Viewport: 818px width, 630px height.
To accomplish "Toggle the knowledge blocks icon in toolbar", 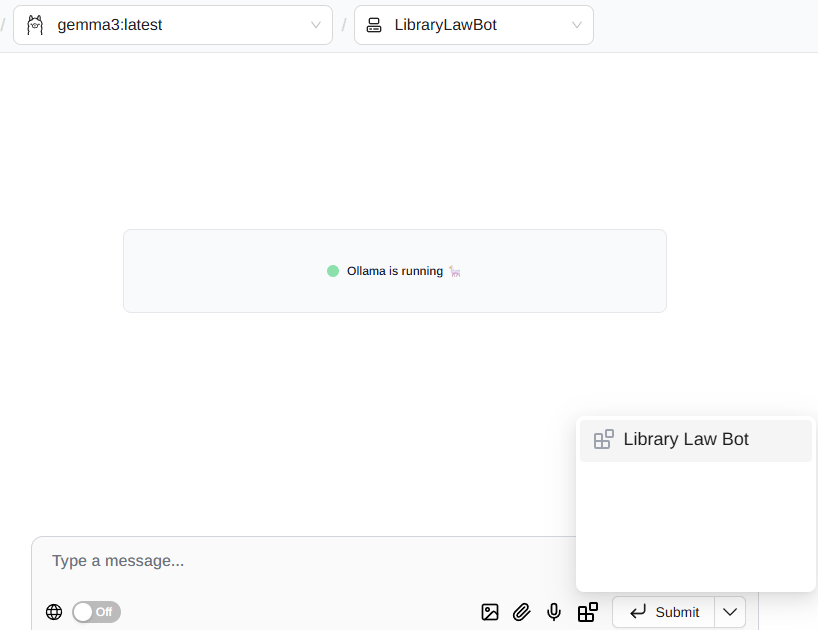I will pos(588,612).
